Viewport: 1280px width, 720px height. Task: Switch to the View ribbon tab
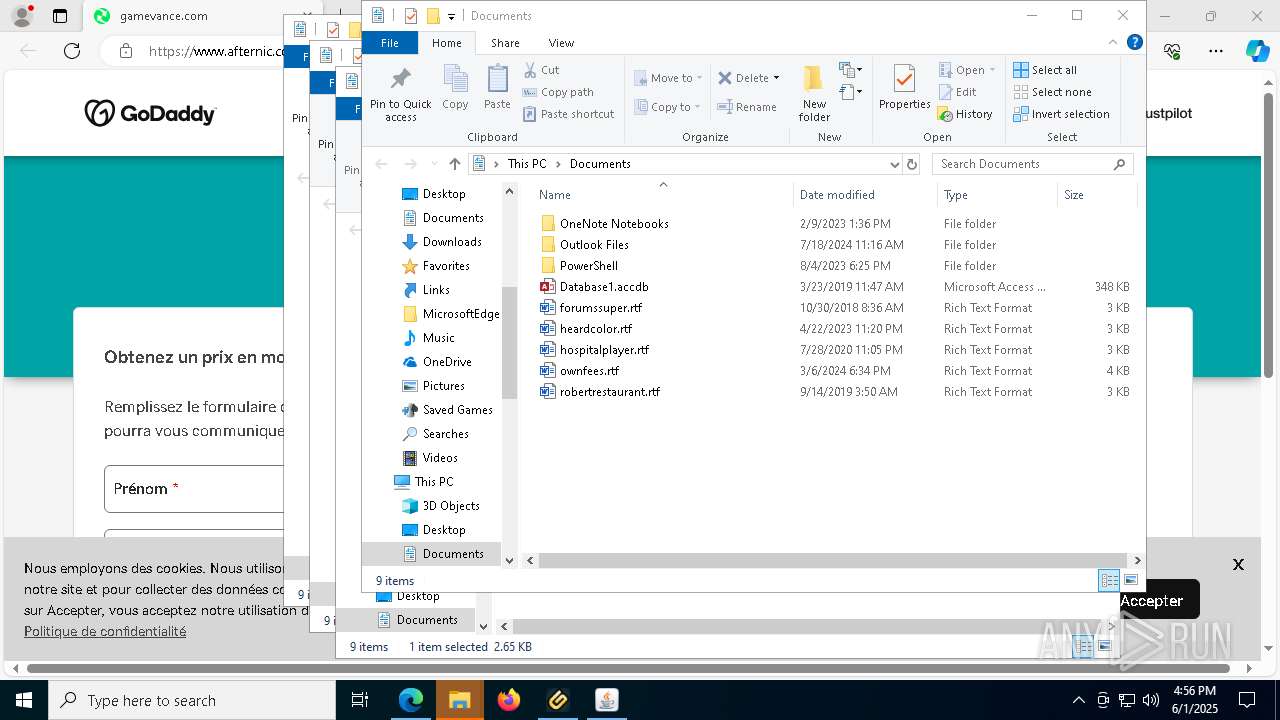[x=561, y=43]
